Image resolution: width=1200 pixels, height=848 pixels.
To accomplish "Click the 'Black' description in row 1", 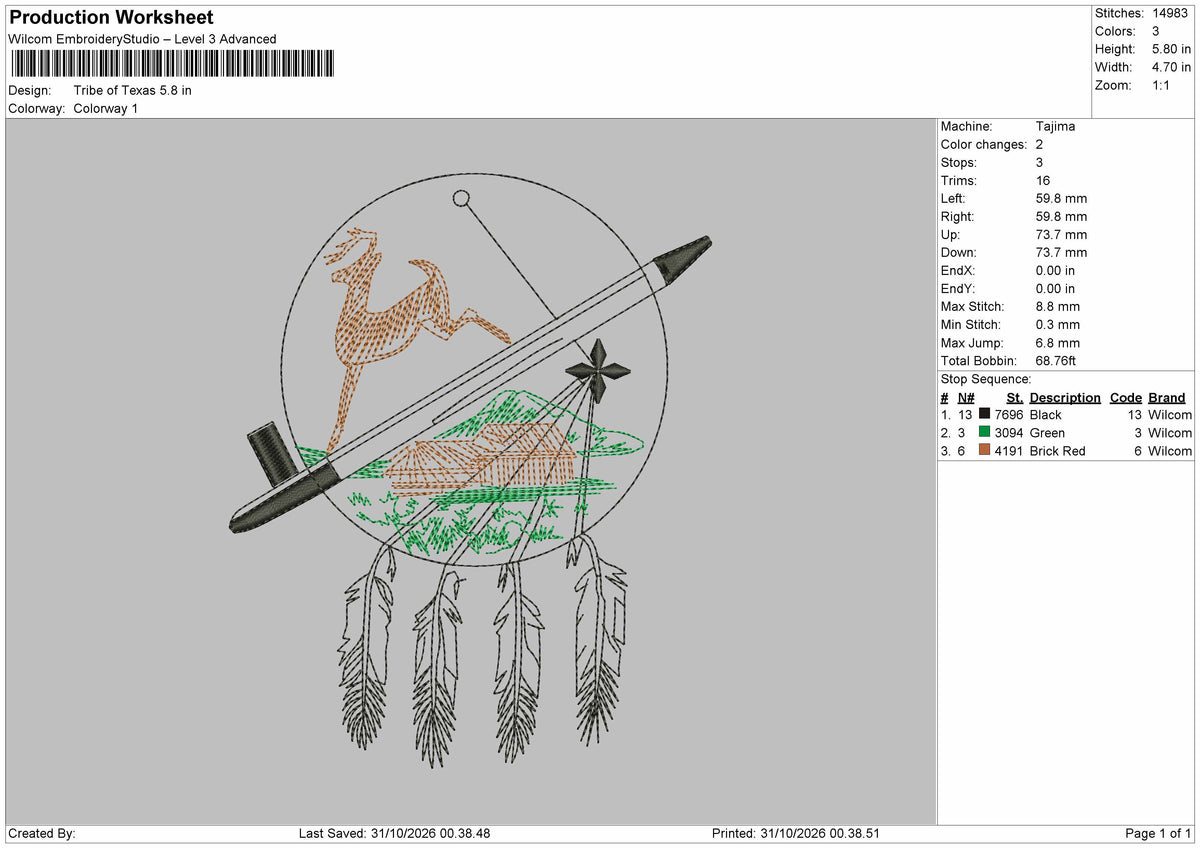I will pyautogui.click(x=1046, y=415).
